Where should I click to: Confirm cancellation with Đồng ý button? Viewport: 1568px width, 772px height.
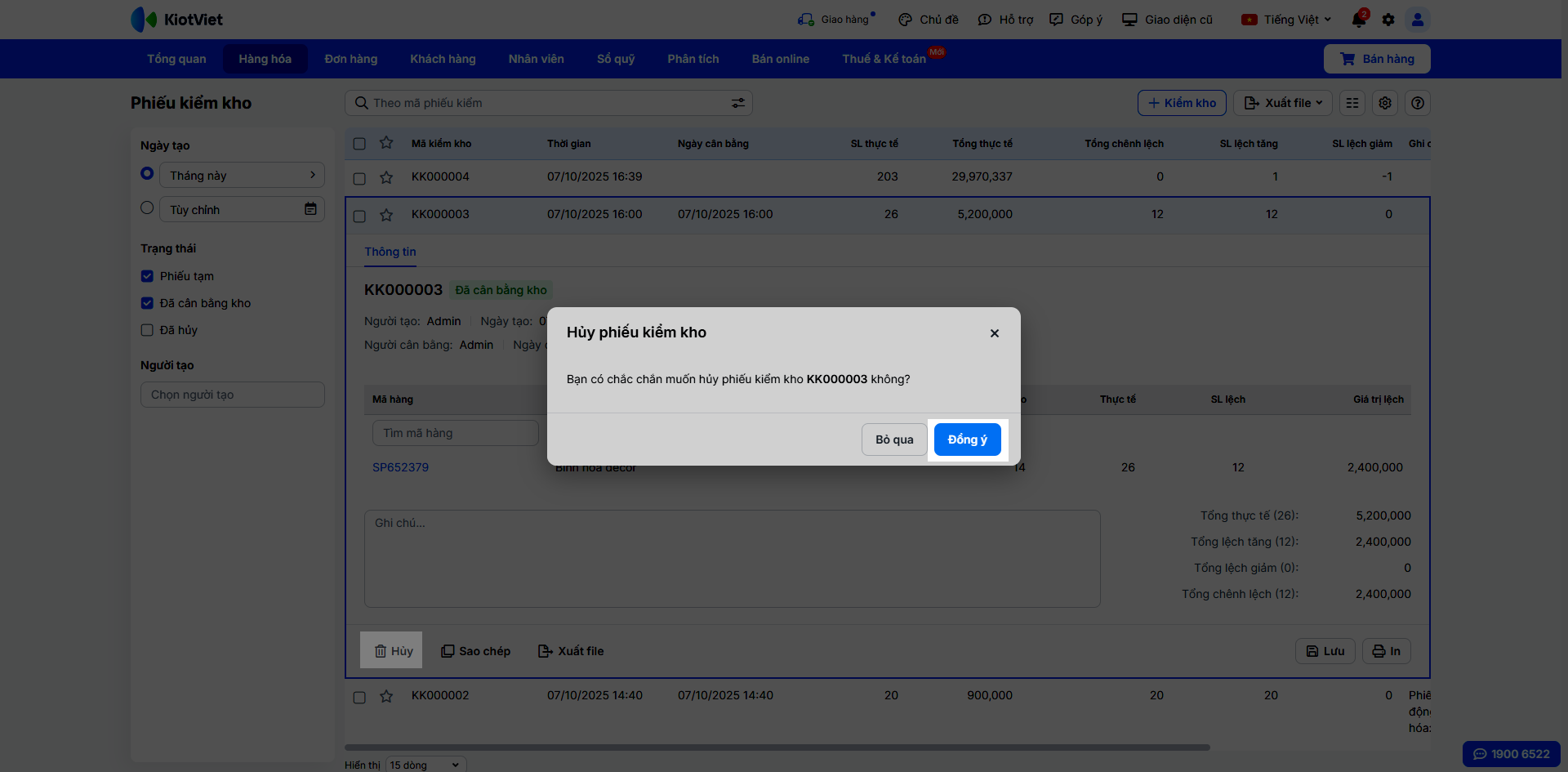(x=967, y=440)
